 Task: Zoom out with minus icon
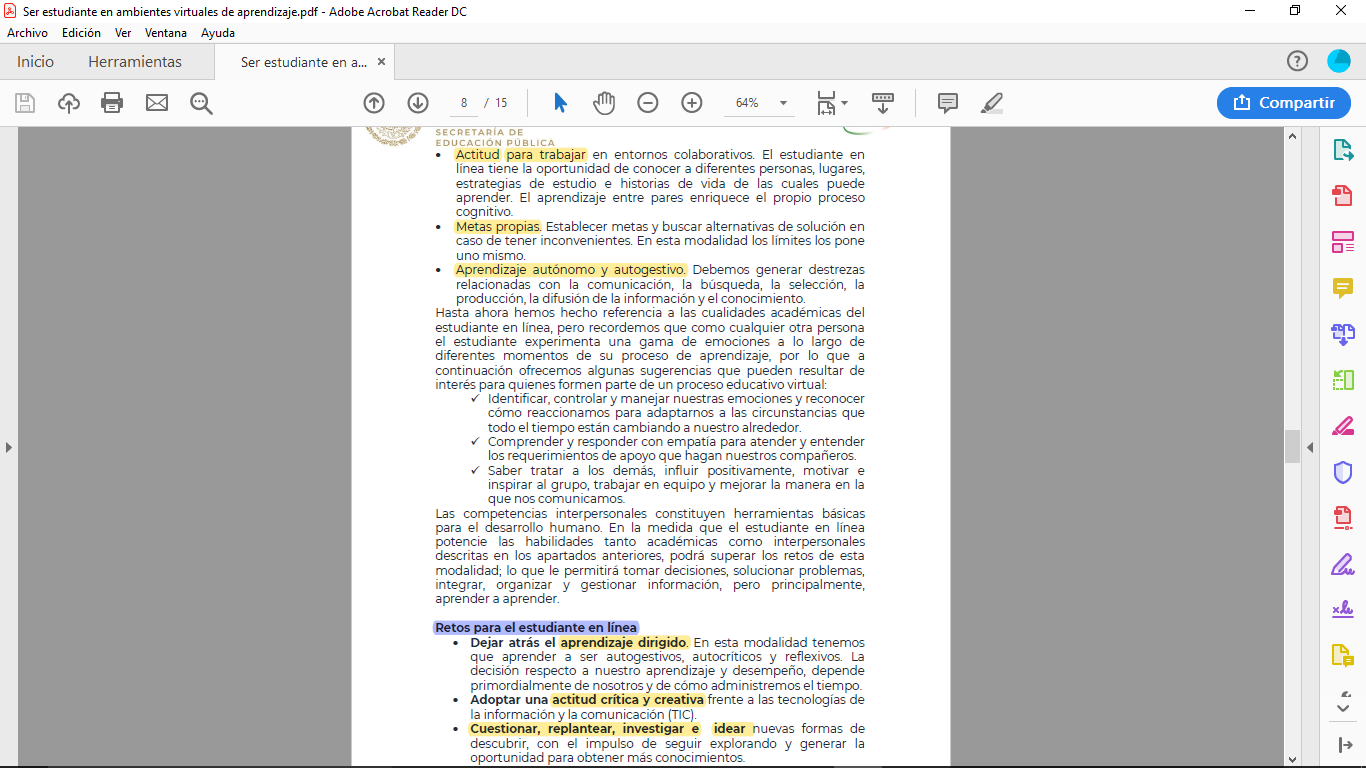tap(648, 103)
